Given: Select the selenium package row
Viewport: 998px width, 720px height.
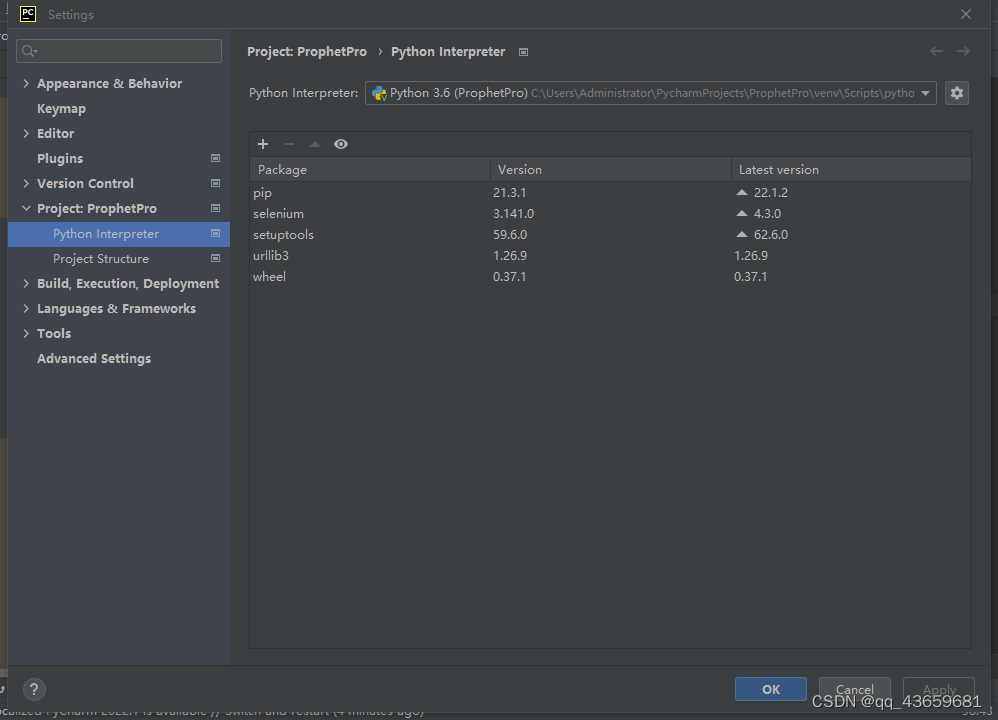Looking at the screenshot, I should [610, 213].
